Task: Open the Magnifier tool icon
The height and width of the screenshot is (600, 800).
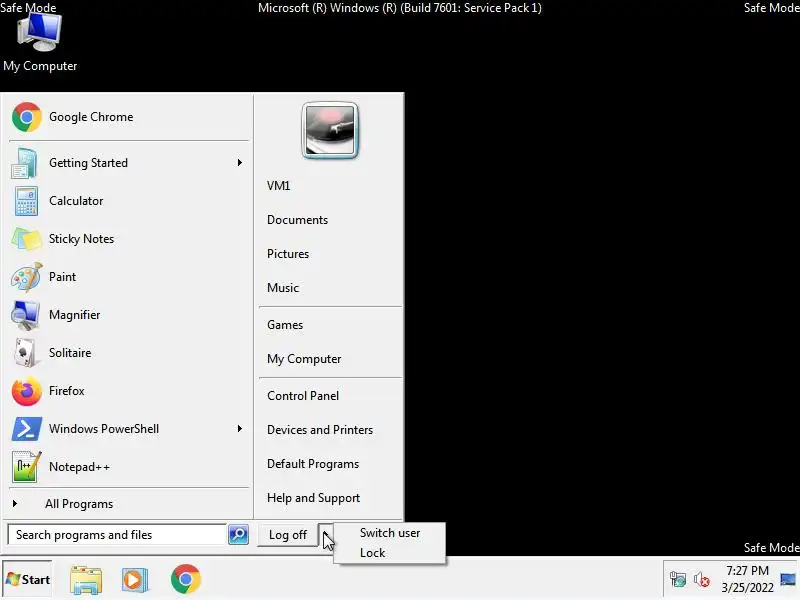Action: click(x=26, y=315)
